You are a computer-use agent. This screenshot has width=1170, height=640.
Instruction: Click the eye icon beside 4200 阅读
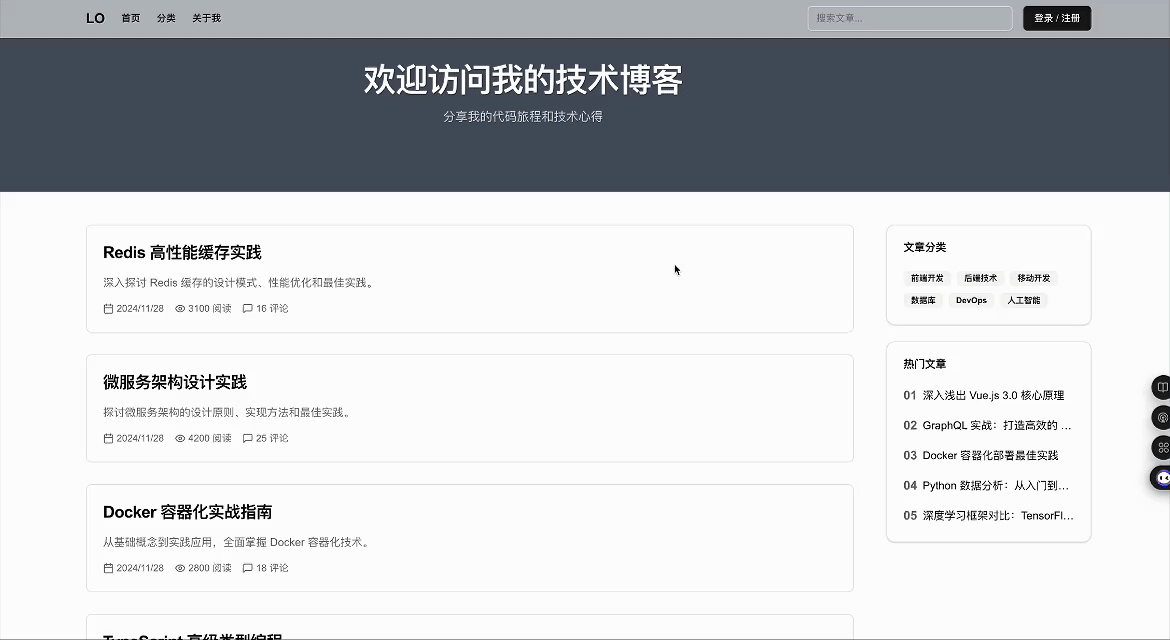(180, 439)
